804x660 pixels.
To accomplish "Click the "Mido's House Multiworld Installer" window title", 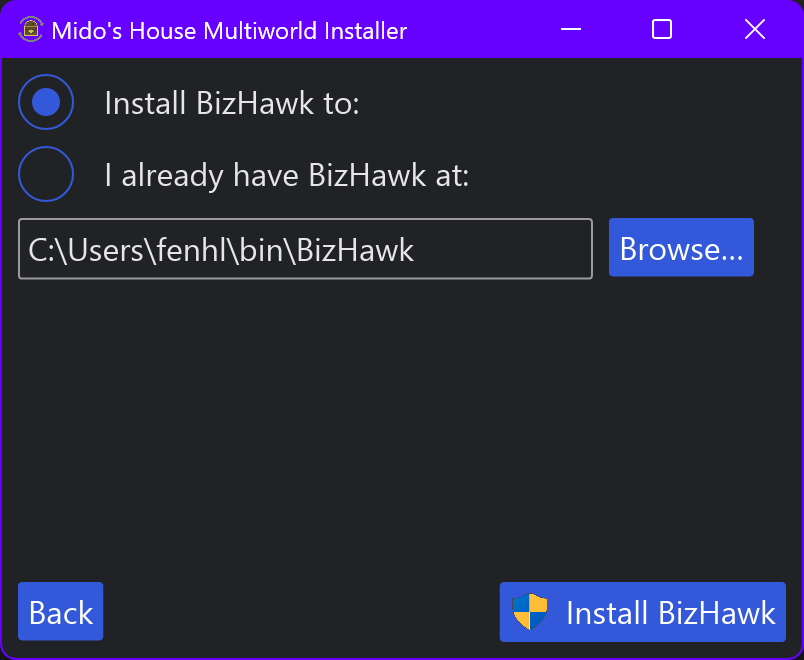I will (x=229, y=30).
